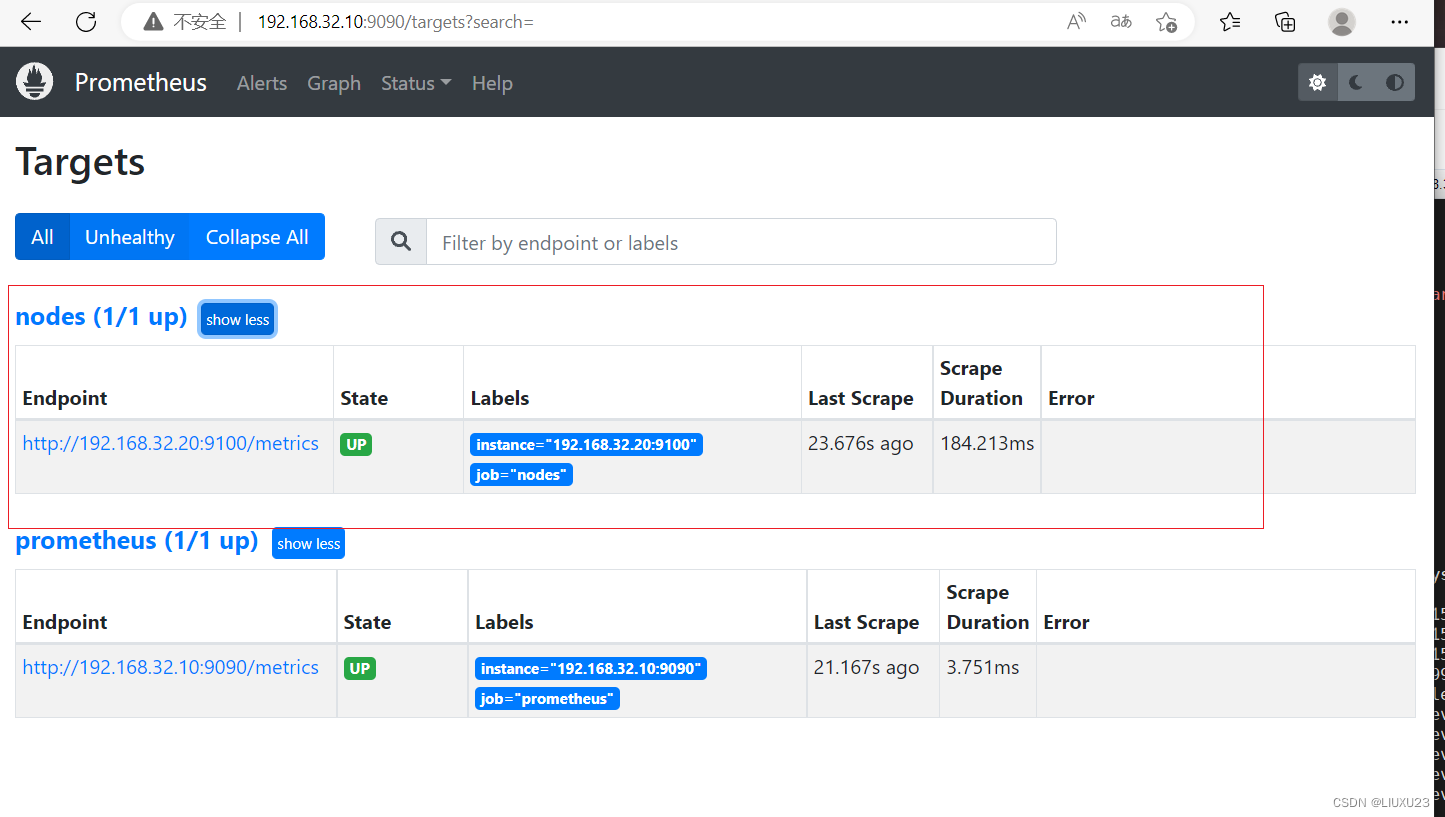
Task: Open http://192.168.32.10:9090/metrics endpoint link
Action: pyautogui.click(x=171, y=667)
